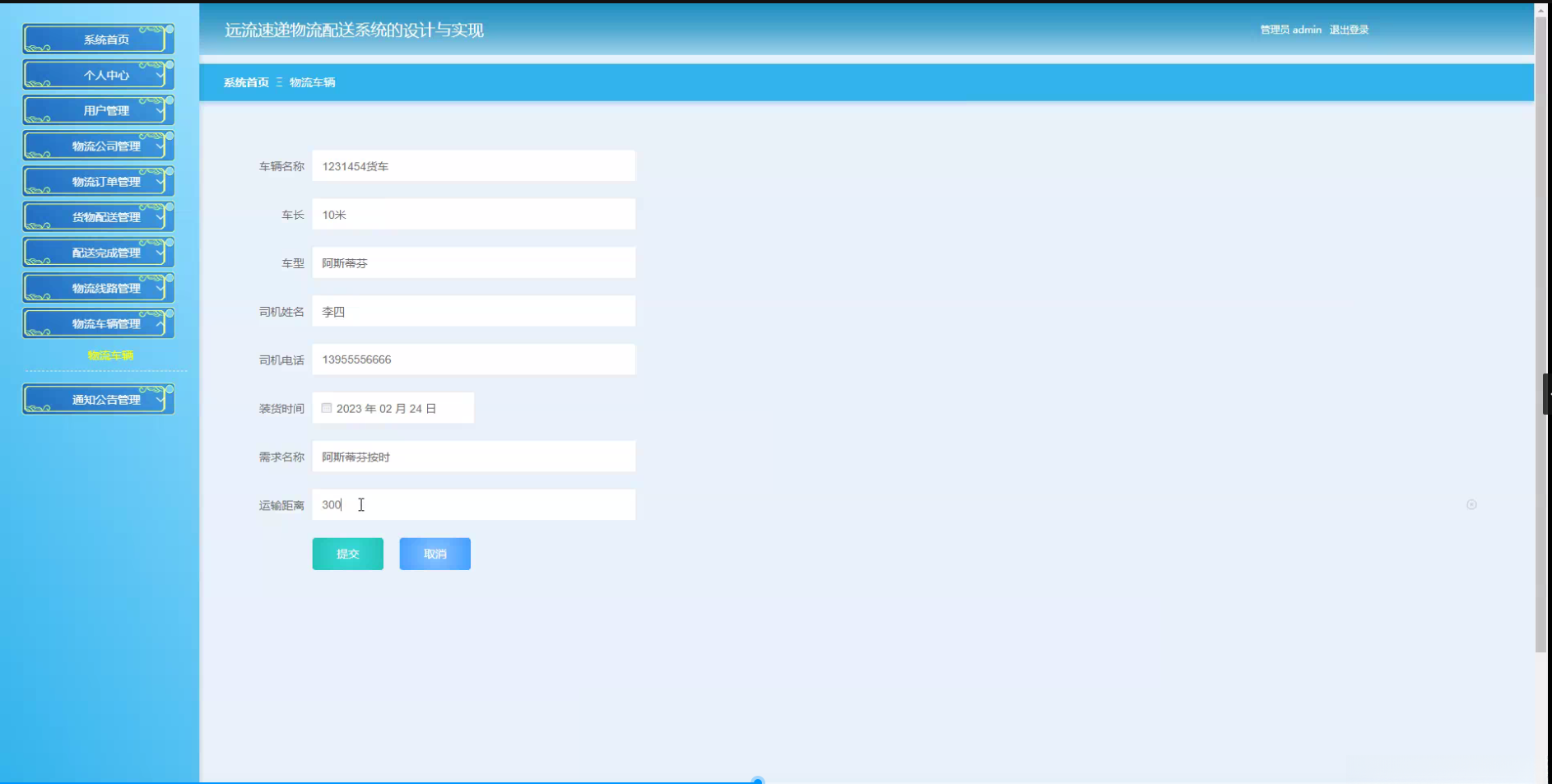Focus the 车型 input field

tap(473, 263)
